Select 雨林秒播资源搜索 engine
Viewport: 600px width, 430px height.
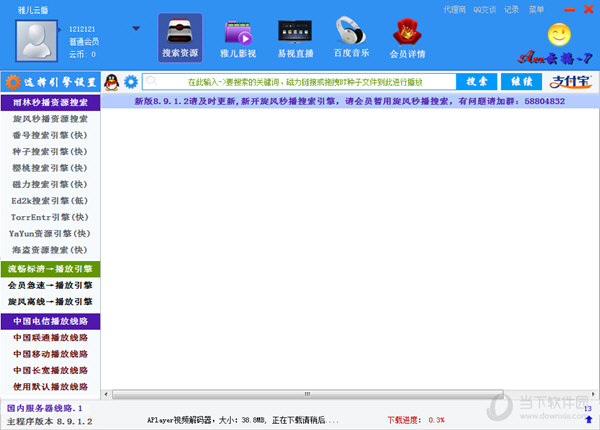coord(51,103)
